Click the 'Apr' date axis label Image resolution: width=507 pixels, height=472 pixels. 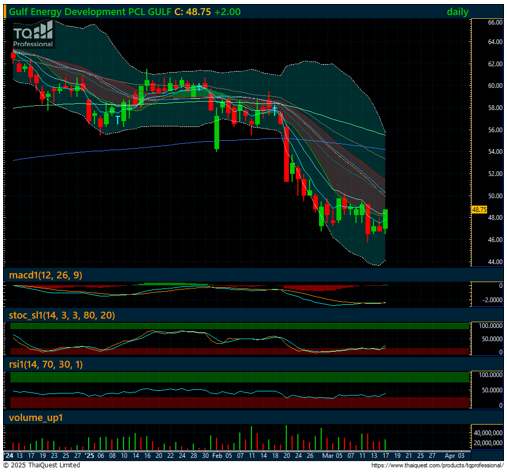[449, 456]
